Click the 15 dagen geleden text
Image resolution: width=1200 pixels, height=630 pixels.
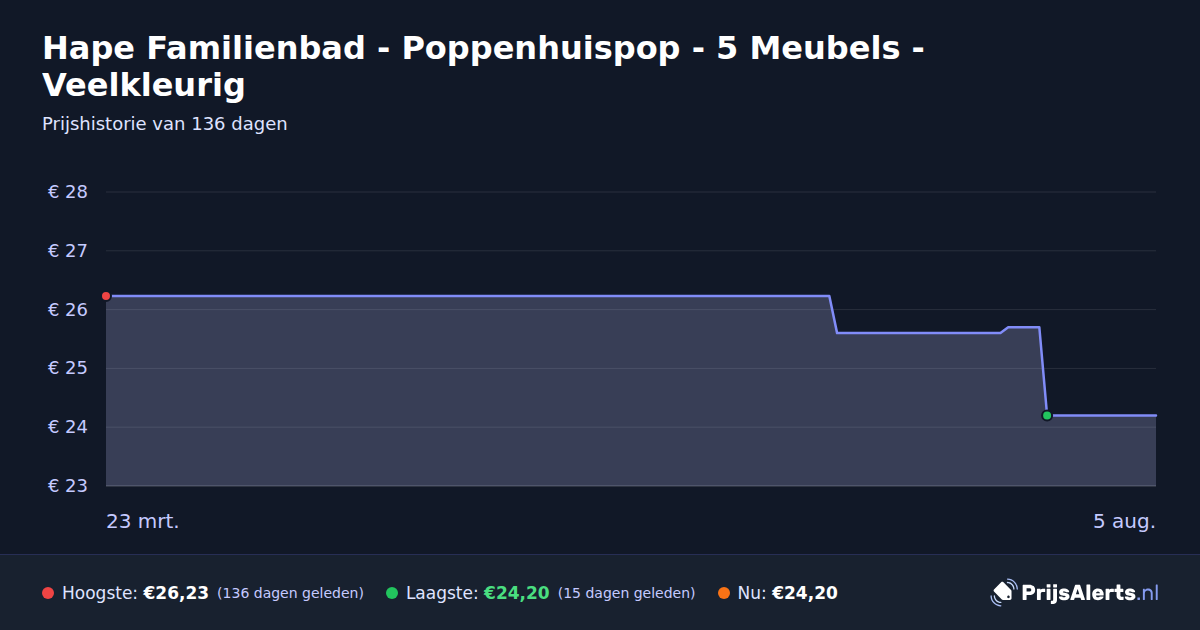pos(626,593)
